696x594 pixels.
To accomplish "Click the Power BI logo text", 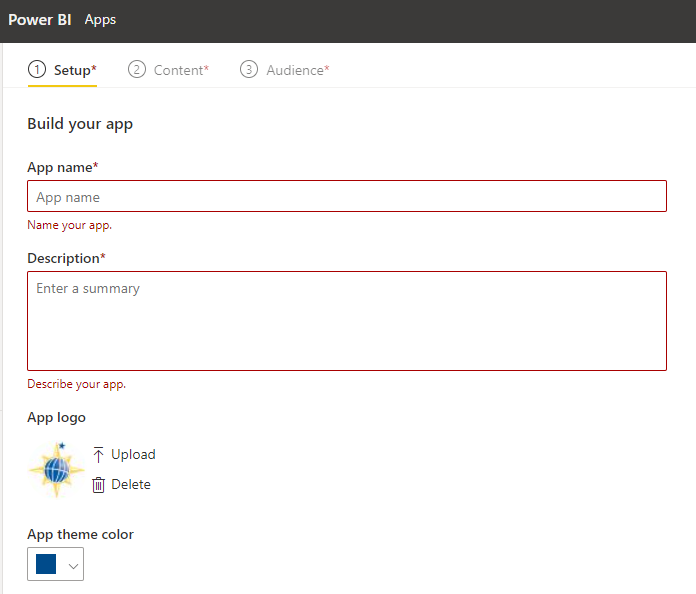I will pos(40,20).
